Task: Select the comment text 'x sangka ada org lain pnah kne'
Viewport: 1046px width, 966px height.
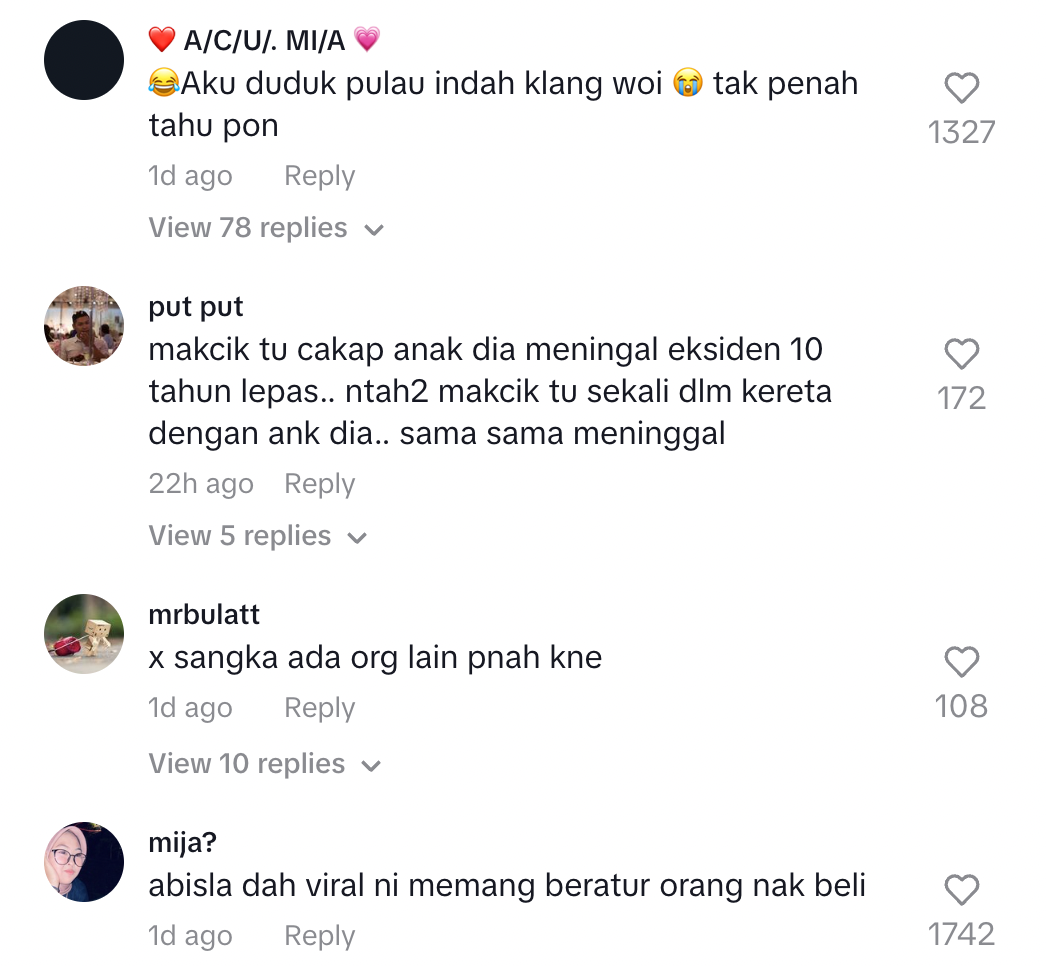Action: click(x=375, y=658)
